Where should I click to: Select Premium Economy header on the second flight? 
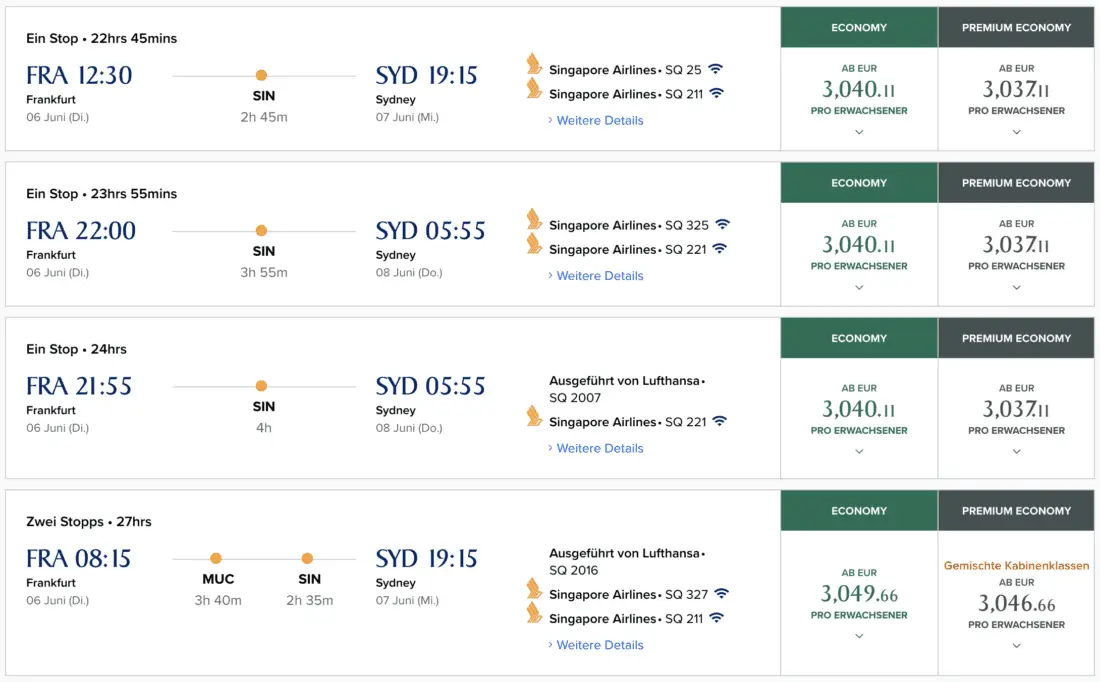pos(1016,183)
